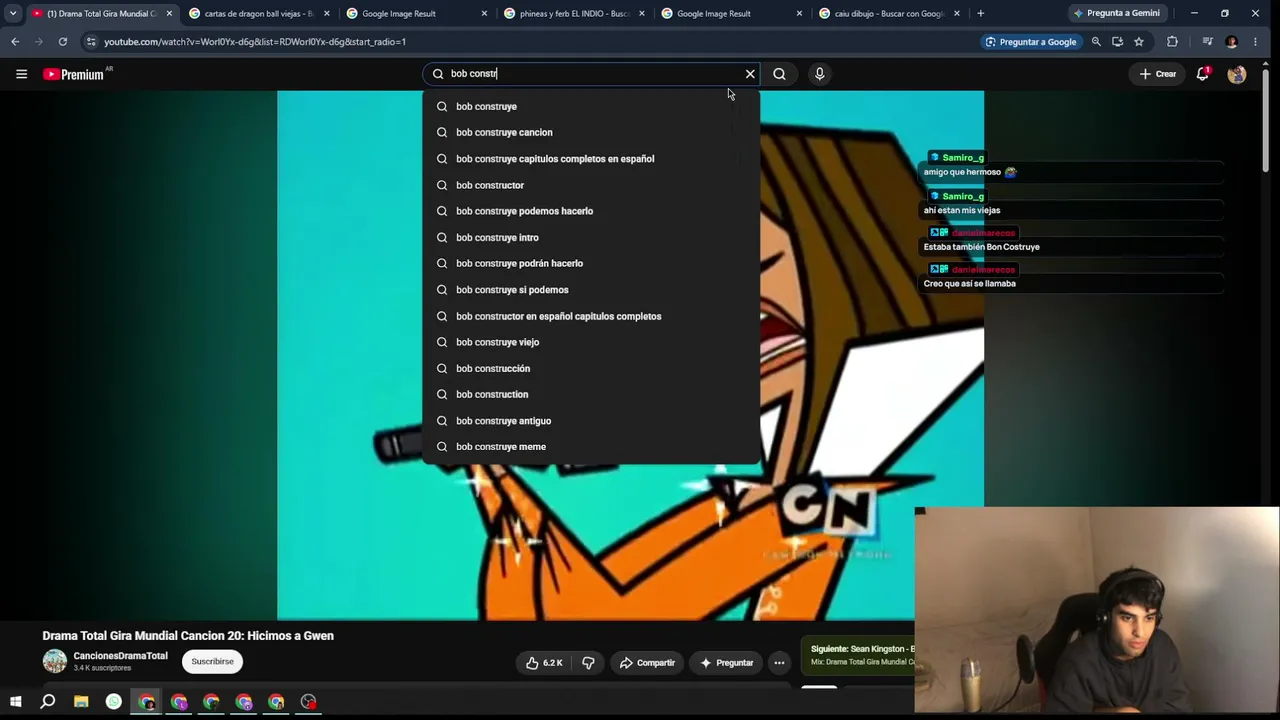Choose "bob construye podrán hacerlo" suggestion

tap(591, 263)
